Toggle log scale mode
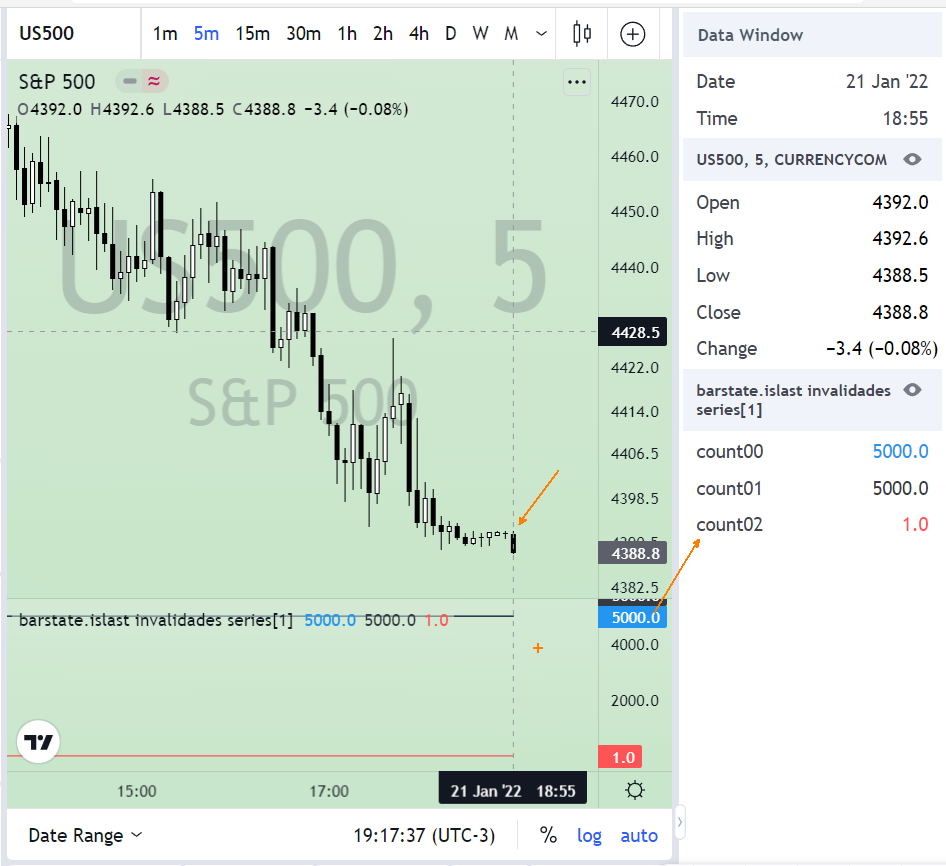This screenshot has height=866, width=946. (589, 835)
